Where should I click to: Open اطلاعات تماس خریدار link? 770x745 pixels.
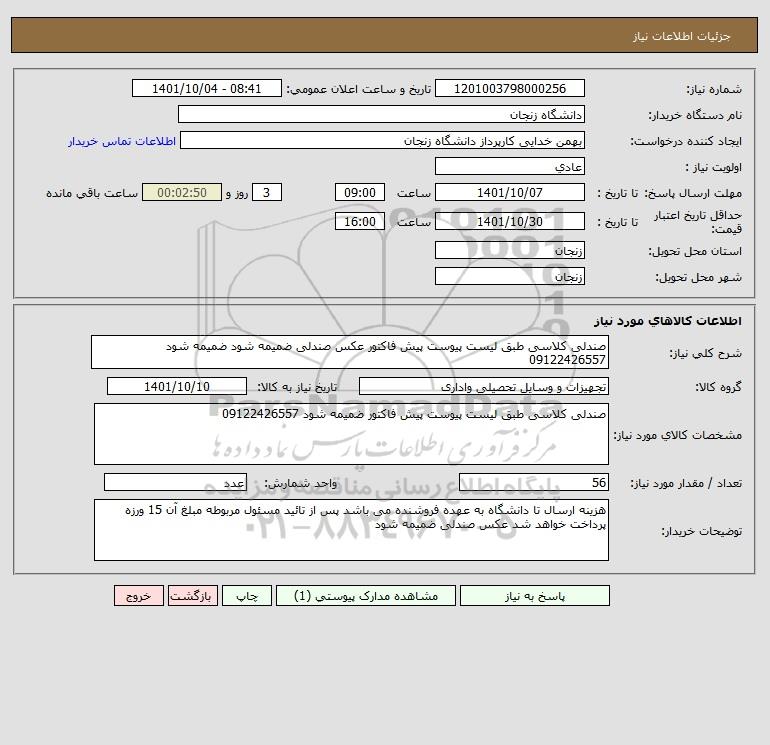tap(122, 141)
